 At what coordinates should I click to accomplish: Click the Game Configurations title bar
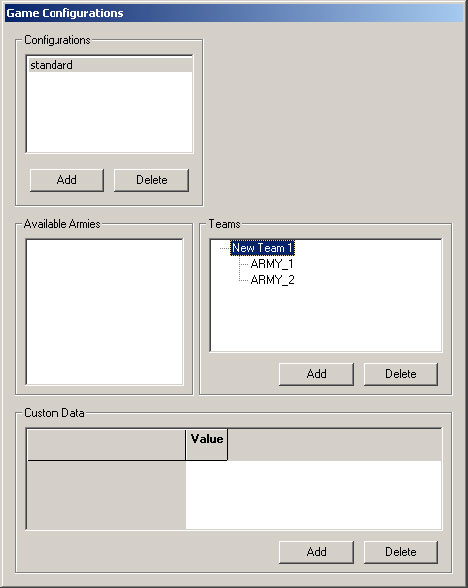(234, 13)
